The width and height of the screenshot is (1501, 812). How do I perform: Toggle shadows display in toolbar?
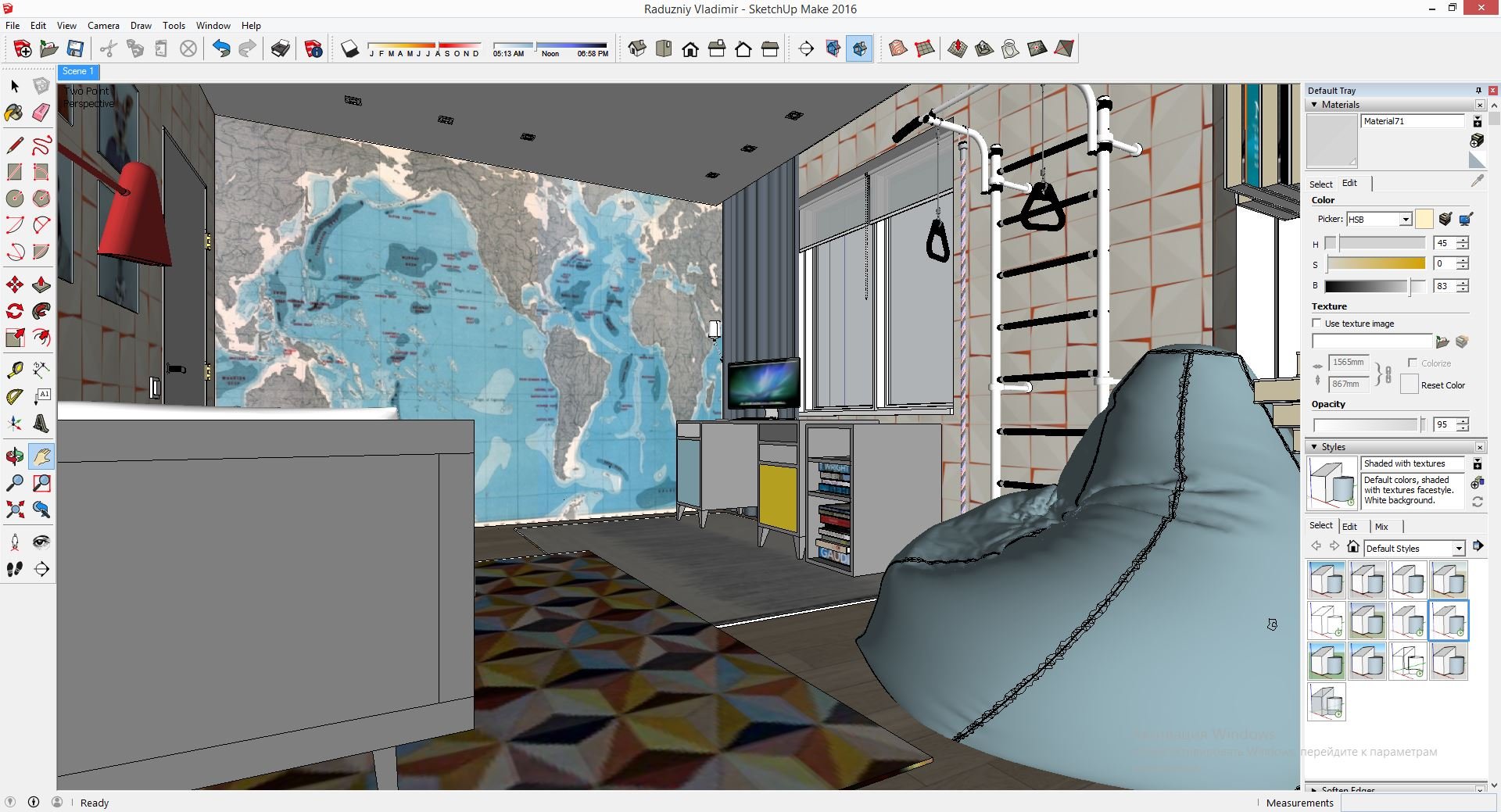pyautogui.click(x=350, y=49)
